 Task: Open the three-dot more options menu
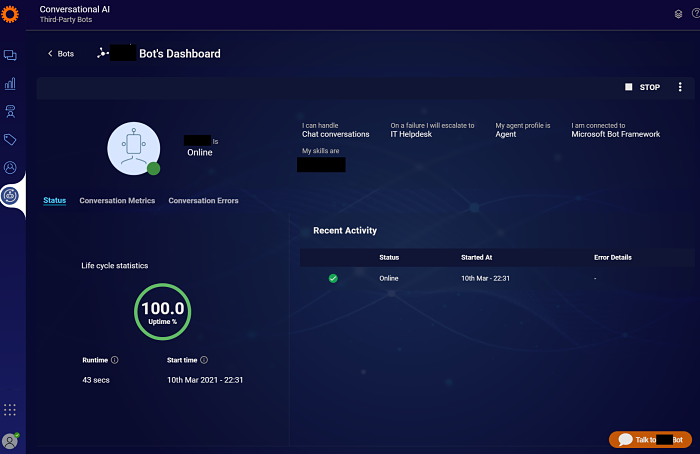click(680, 87)
